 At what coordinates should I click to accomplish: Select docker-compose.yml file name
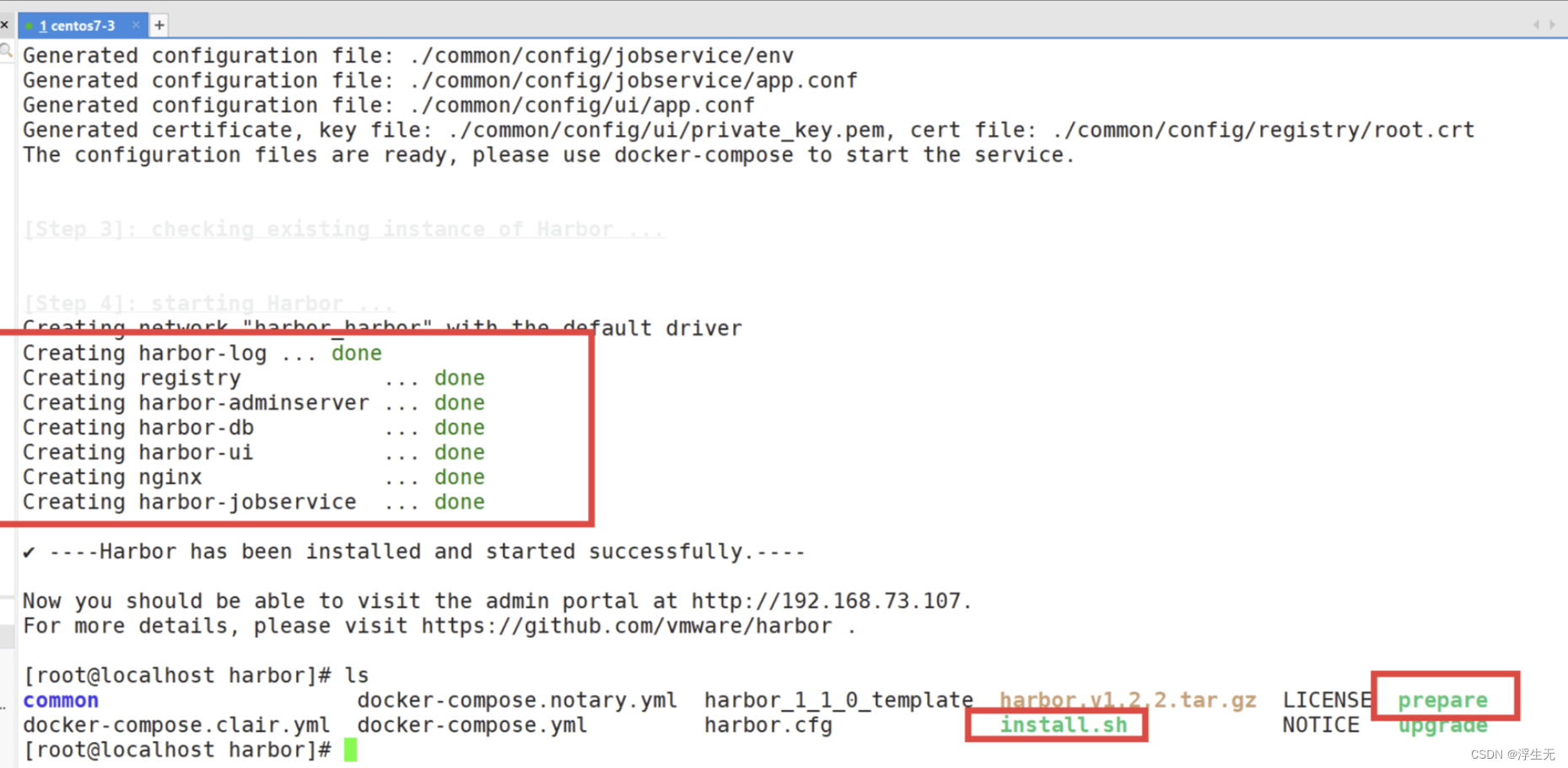click(x=472, y=725)
